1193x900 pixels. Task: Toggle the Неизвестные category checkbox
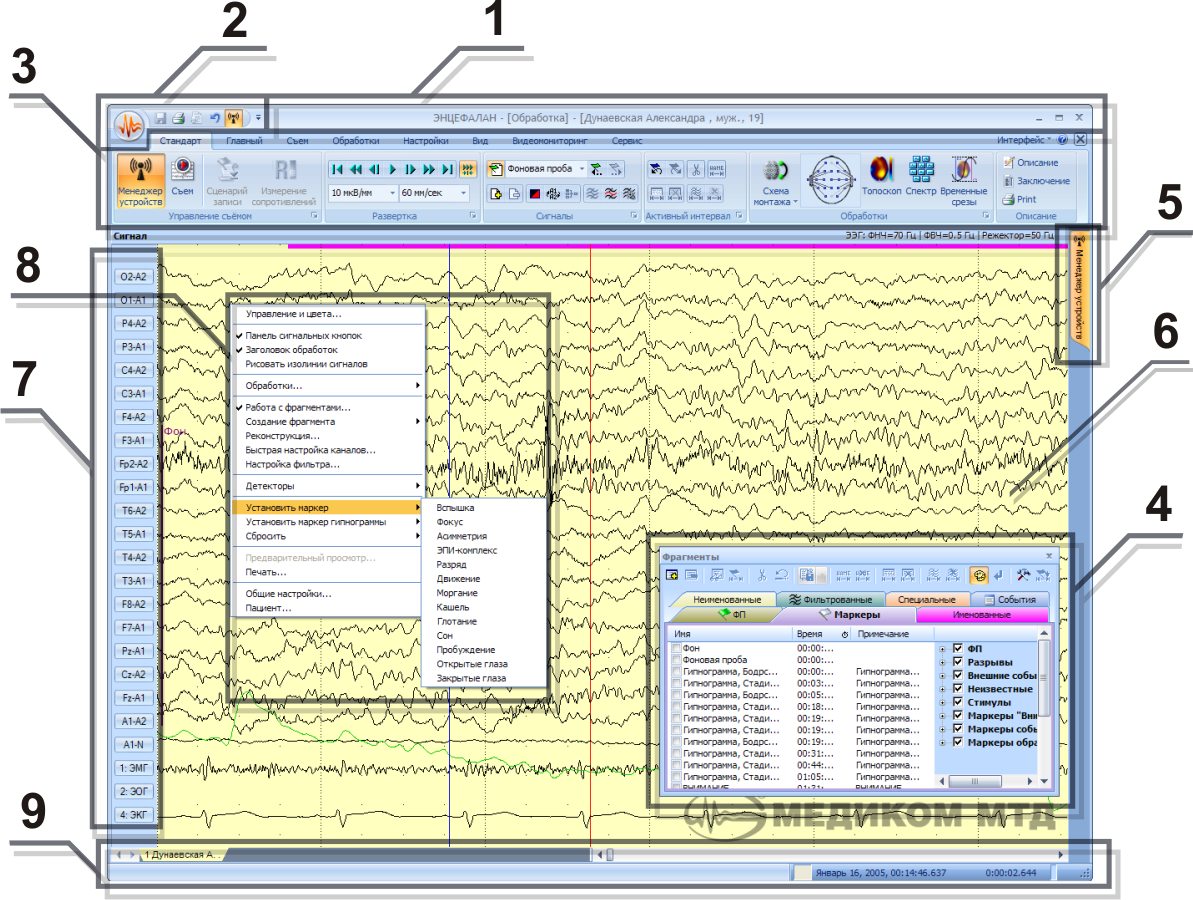958,689
